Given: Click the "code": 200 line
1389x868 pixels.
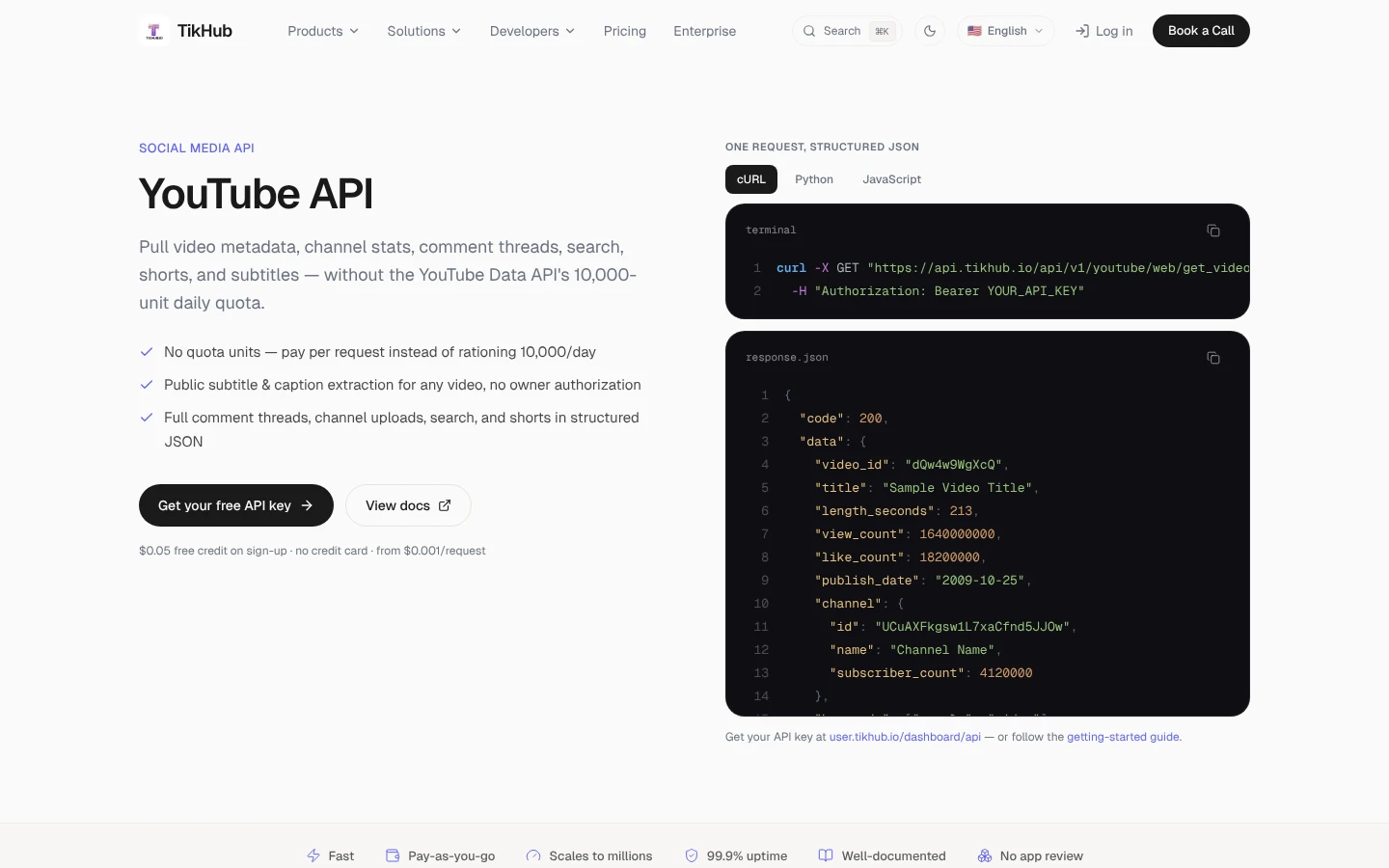Looking at the screenshot, I should pyautogui.click(x=844, y=419).
